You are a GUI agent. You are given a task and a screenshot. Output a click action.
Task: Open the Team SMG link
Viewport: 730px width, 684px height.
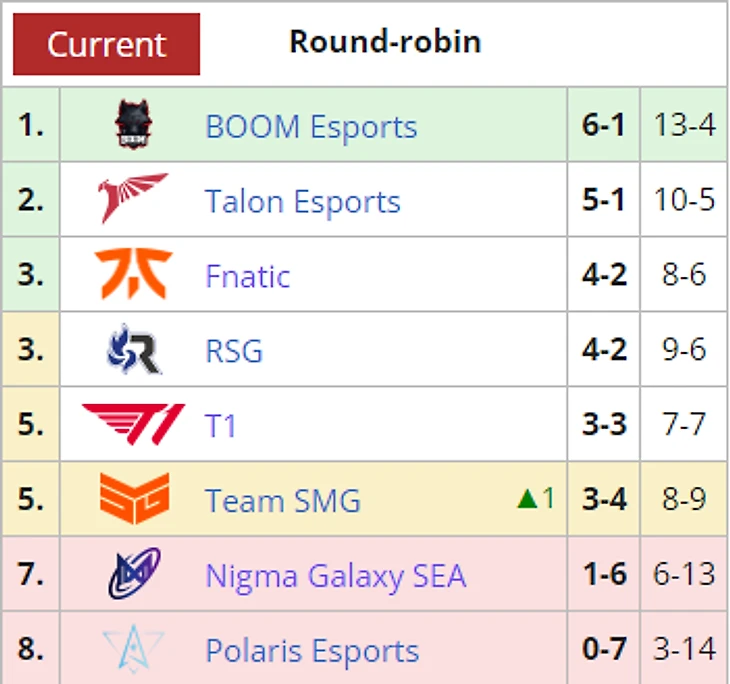pos(283,501)
